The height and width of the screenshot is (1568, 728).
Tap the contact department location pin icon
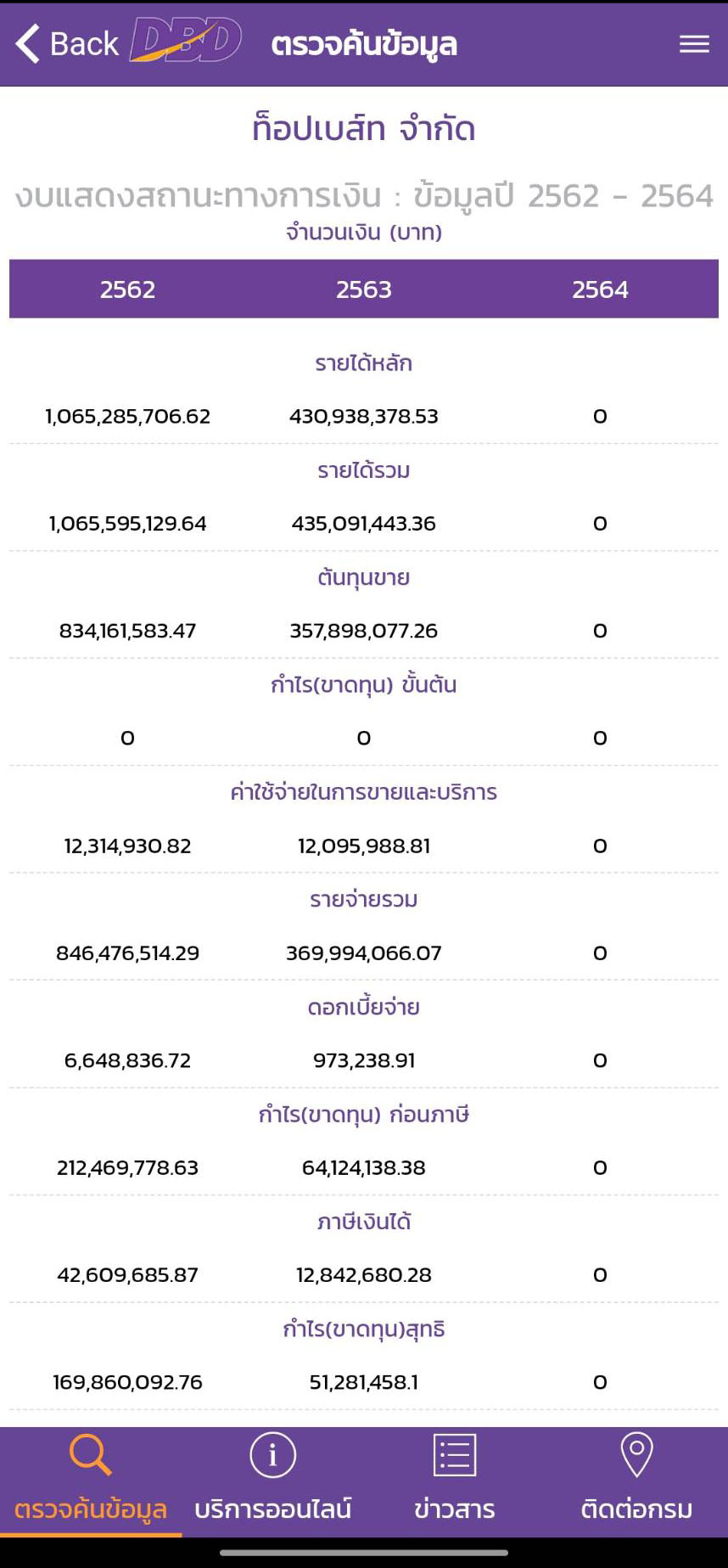coord(636,1454)
